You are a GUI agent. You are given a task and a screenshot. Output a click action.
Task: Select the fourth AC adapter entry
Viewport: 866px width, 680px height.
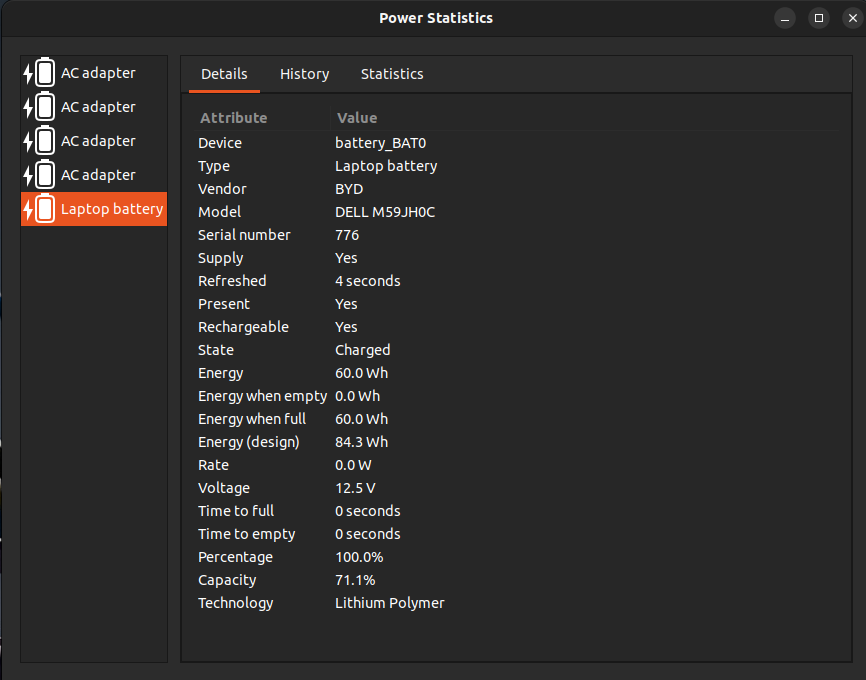tap(93, 174)
